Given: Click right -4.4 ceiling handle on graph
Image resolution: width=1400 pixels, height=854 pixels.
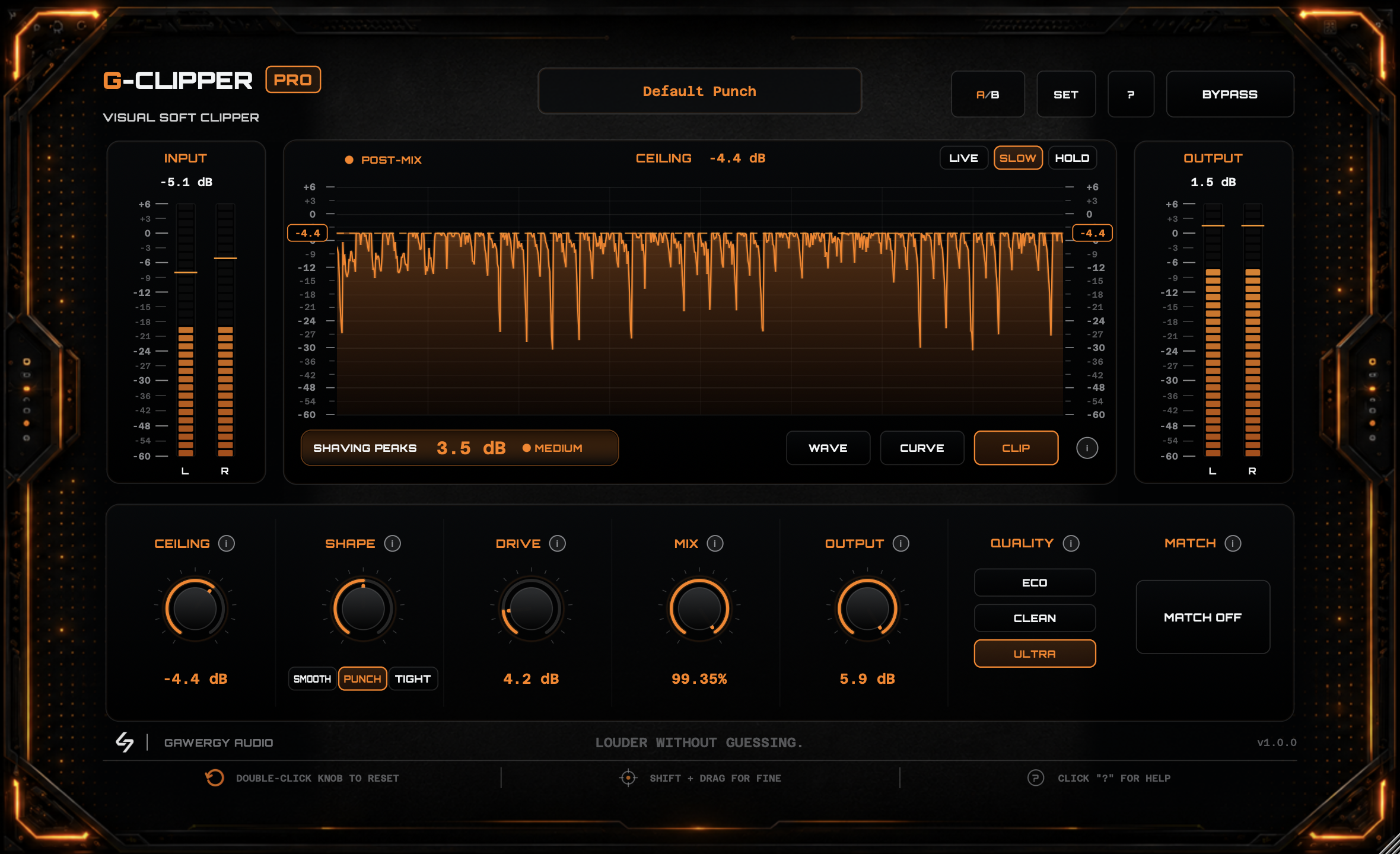Looking at the screenshot, I should (1092, 233).
